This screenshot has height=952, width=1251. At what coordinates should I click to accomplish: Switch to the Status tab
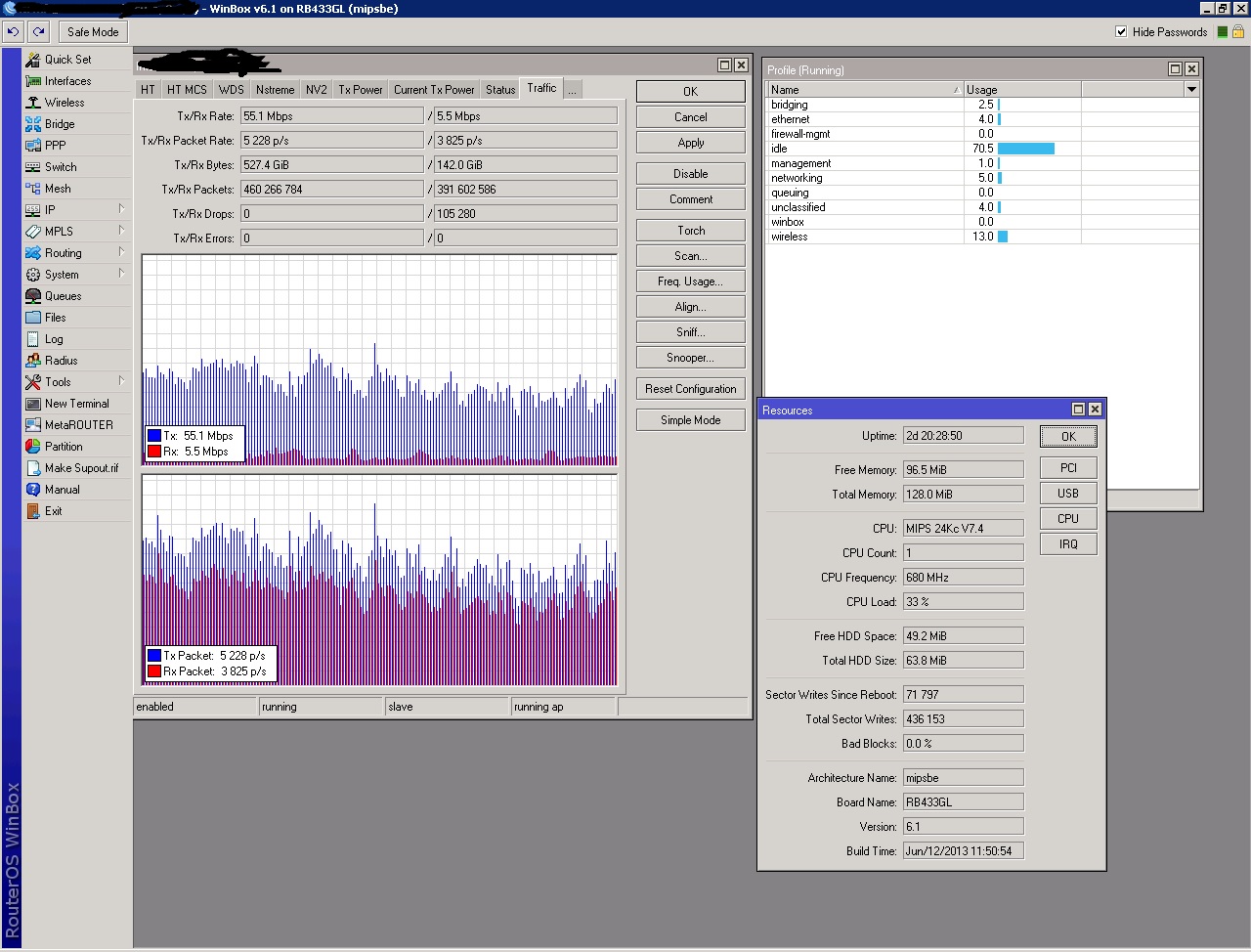tap(500, 90)
